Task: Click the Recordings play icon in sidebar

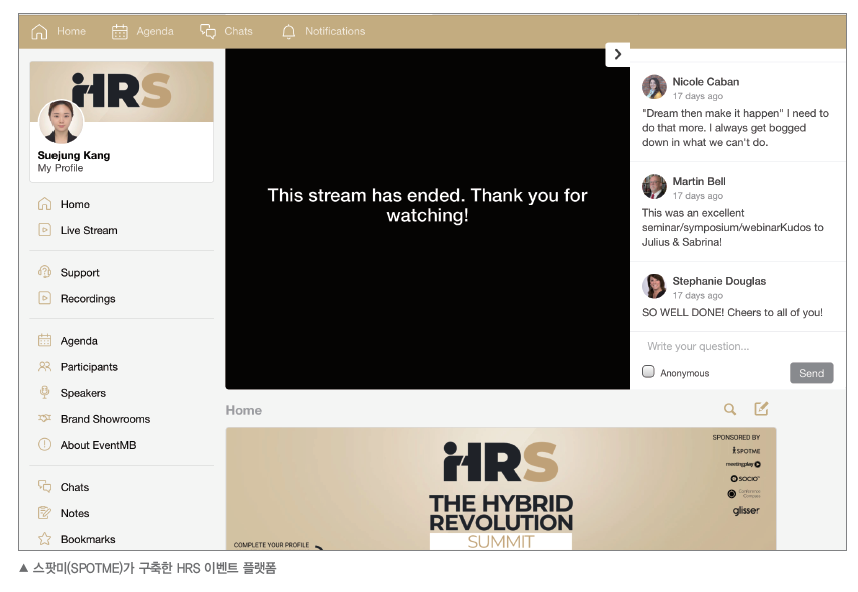Action: click(x=44, y=298)
